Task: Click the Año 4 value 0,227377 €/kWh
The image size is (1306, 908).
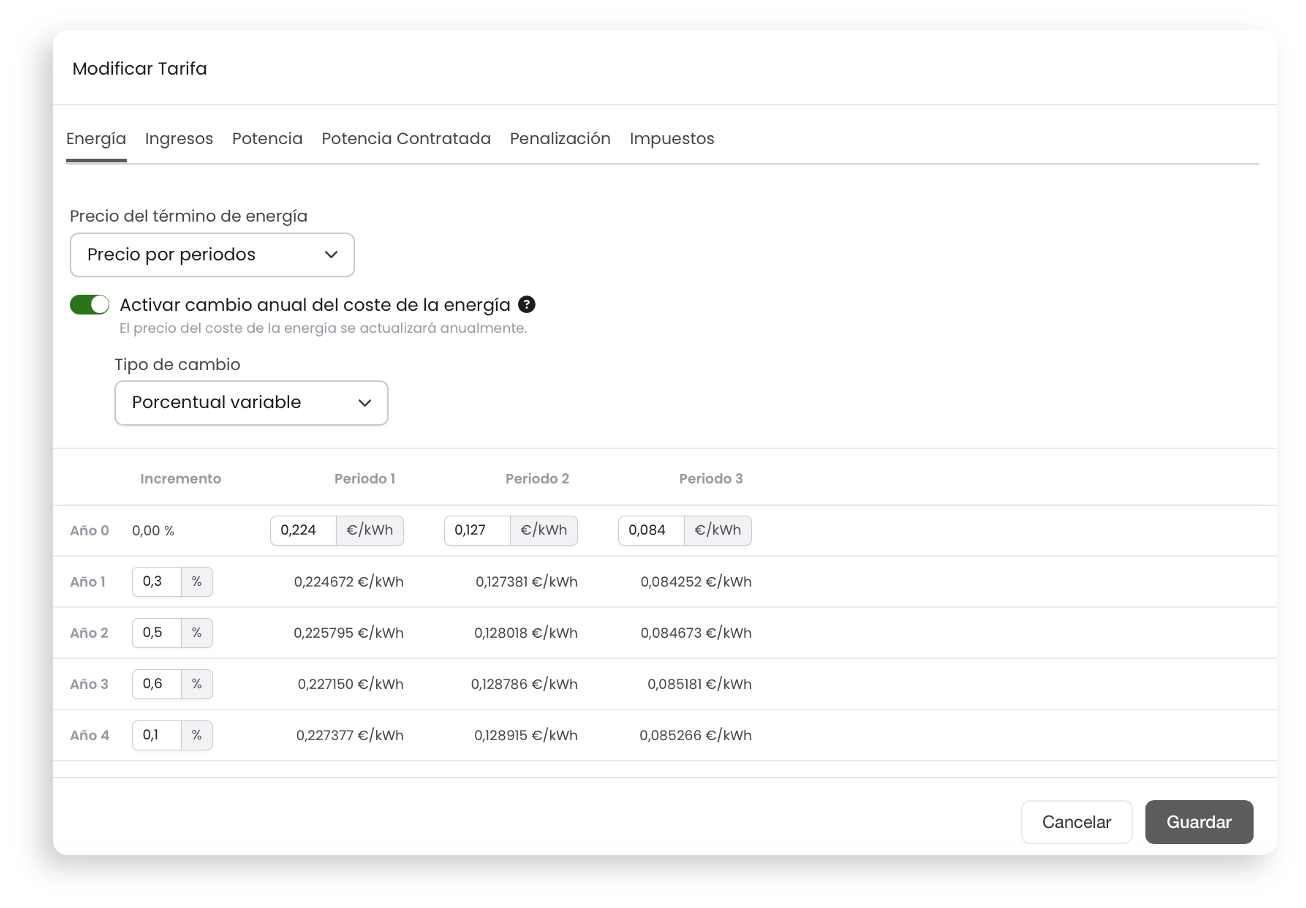Action: pos(350,735)
